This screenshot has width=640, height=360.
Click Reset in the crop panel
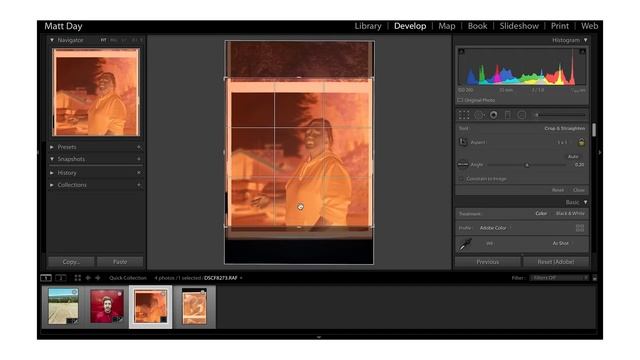tap(558, 190)
